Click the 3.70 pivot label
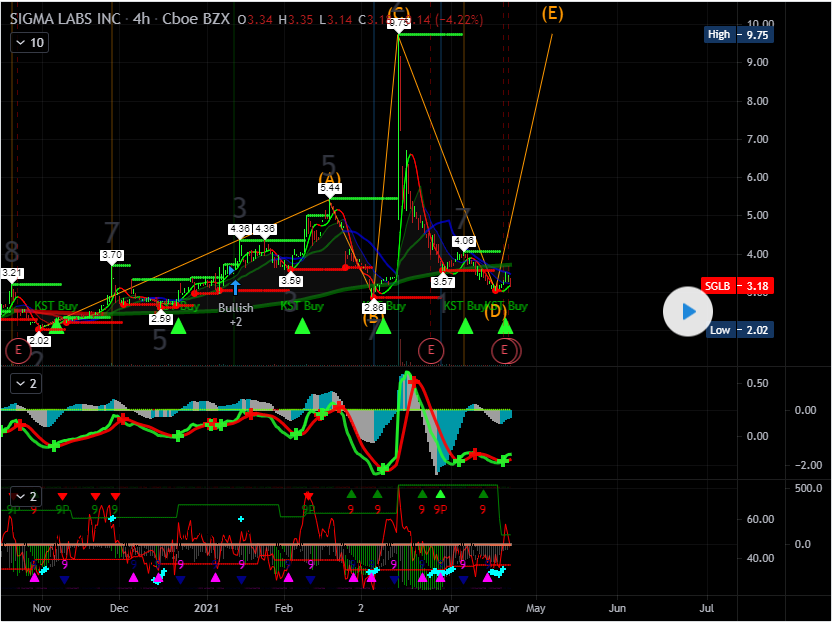 click(x=111, y=255)
